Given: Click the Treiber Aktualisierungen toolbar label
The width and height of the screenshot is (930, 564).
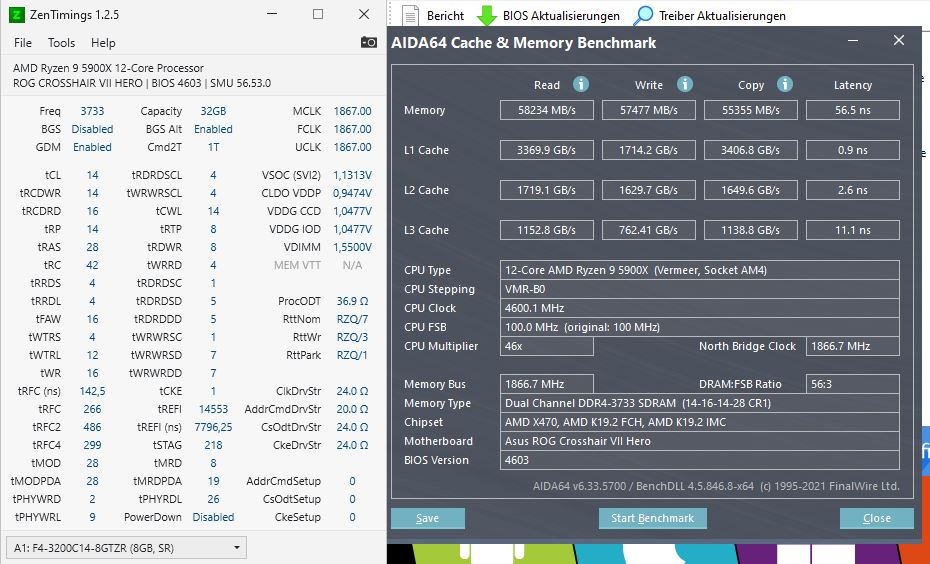Looking at the screenshot, I should [x=722, y=16].
